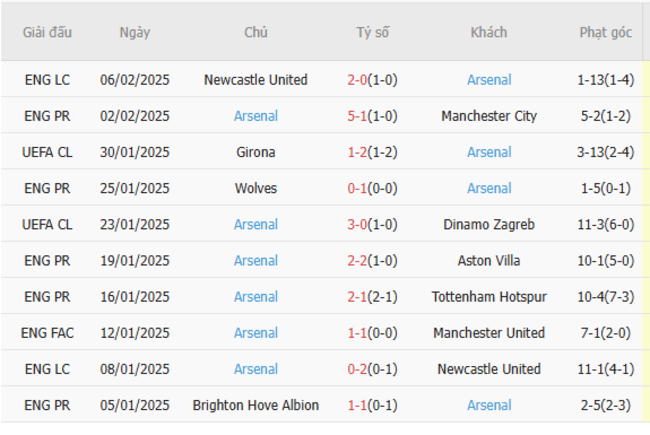
Task: Click home team Newcastle United on 06/02/2025
Action: [255, 80]
